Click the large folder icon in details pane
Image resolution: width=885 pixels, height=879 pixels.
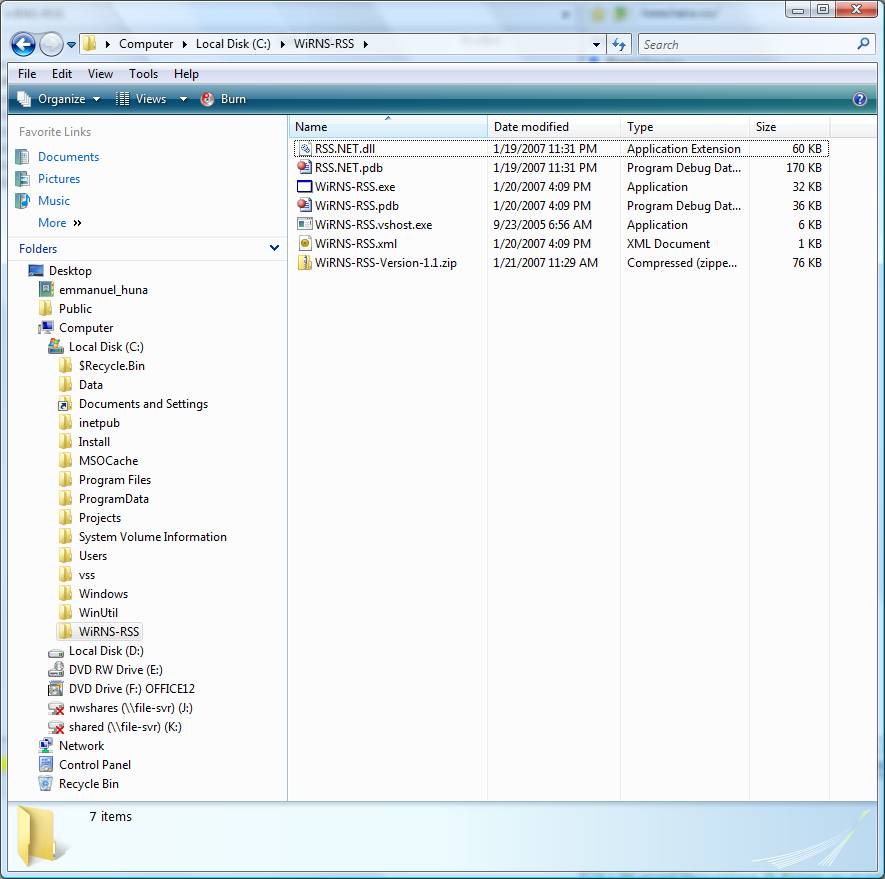click(40, 837)
